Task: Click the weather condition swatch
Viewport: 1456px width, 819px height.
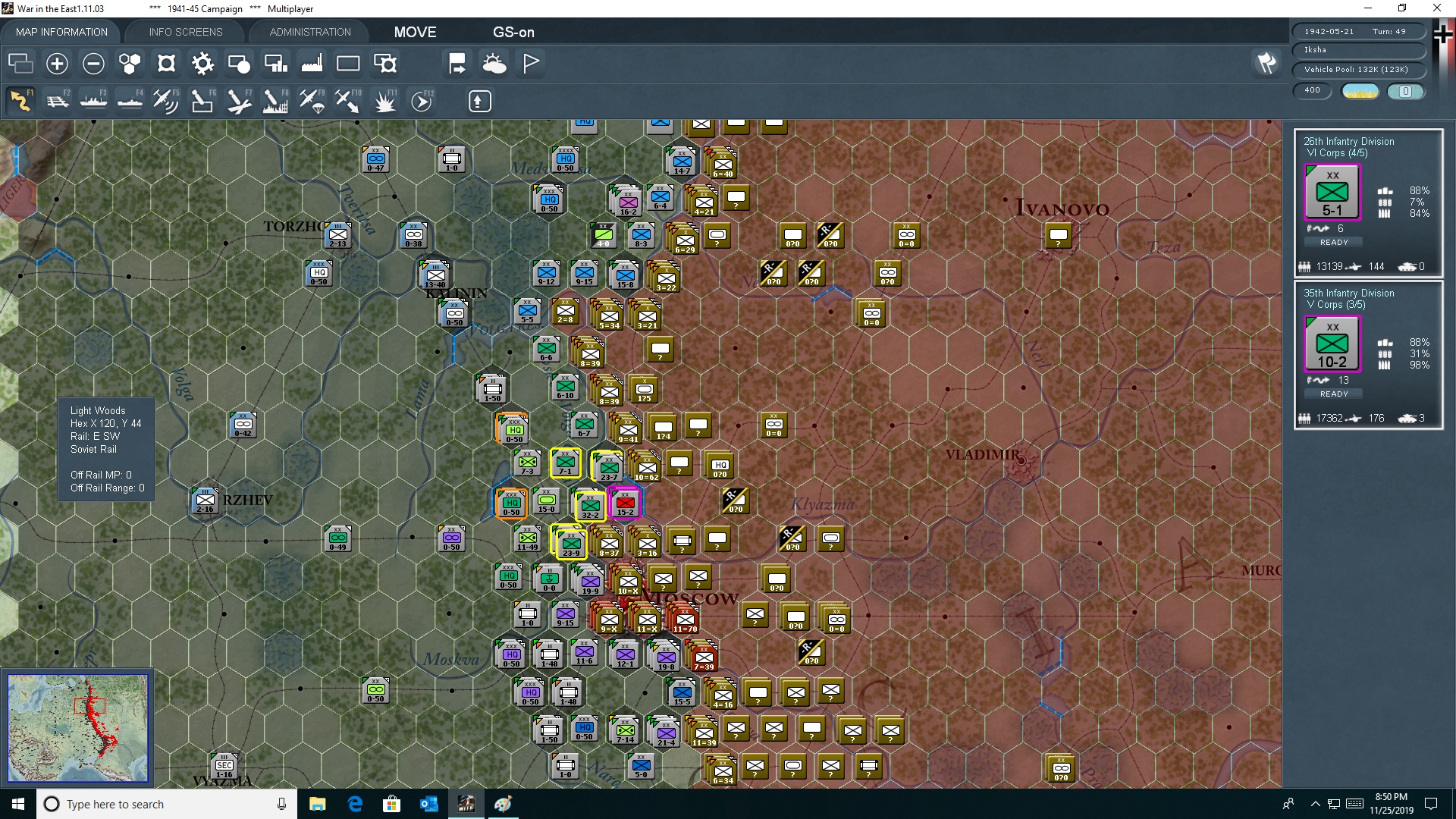Action: coord(1360,91)
